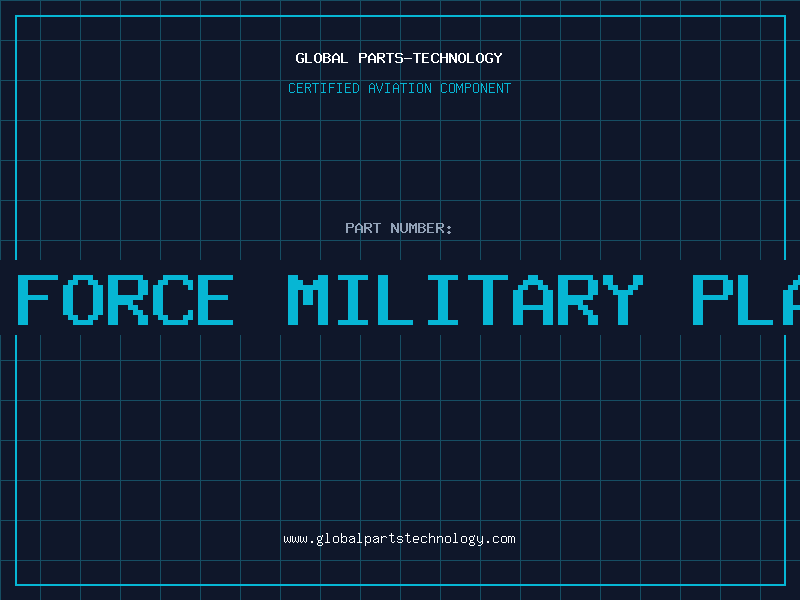Open the www.globalpartstechnology.com website link
Image resolution: width=800 pixels, height=600 pixels.
pos(399,539)
